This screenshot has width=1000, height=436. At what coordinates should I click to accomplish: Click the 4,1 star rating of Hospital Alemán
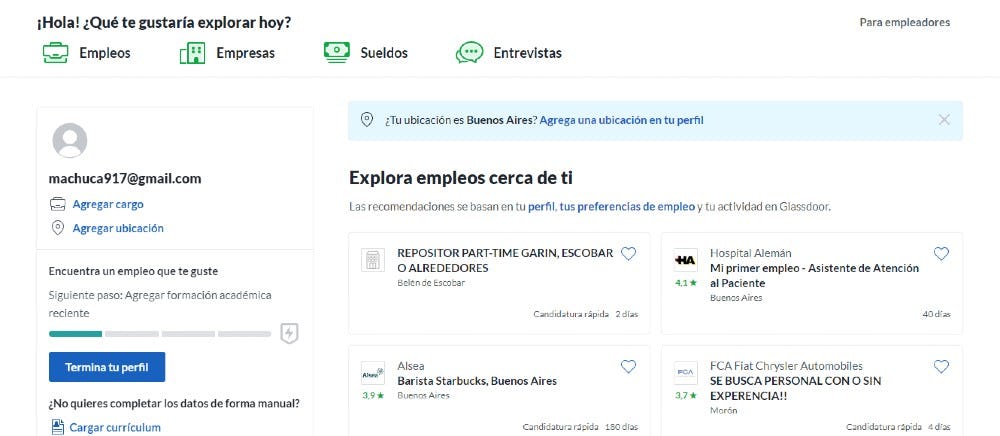coord(686,282)
